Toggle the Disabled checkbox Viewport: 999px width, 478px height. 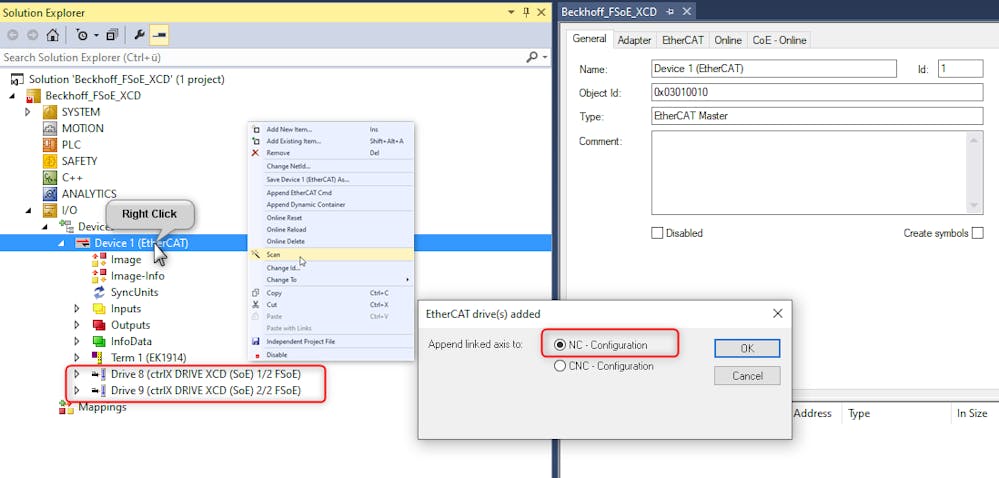point(657,233)
